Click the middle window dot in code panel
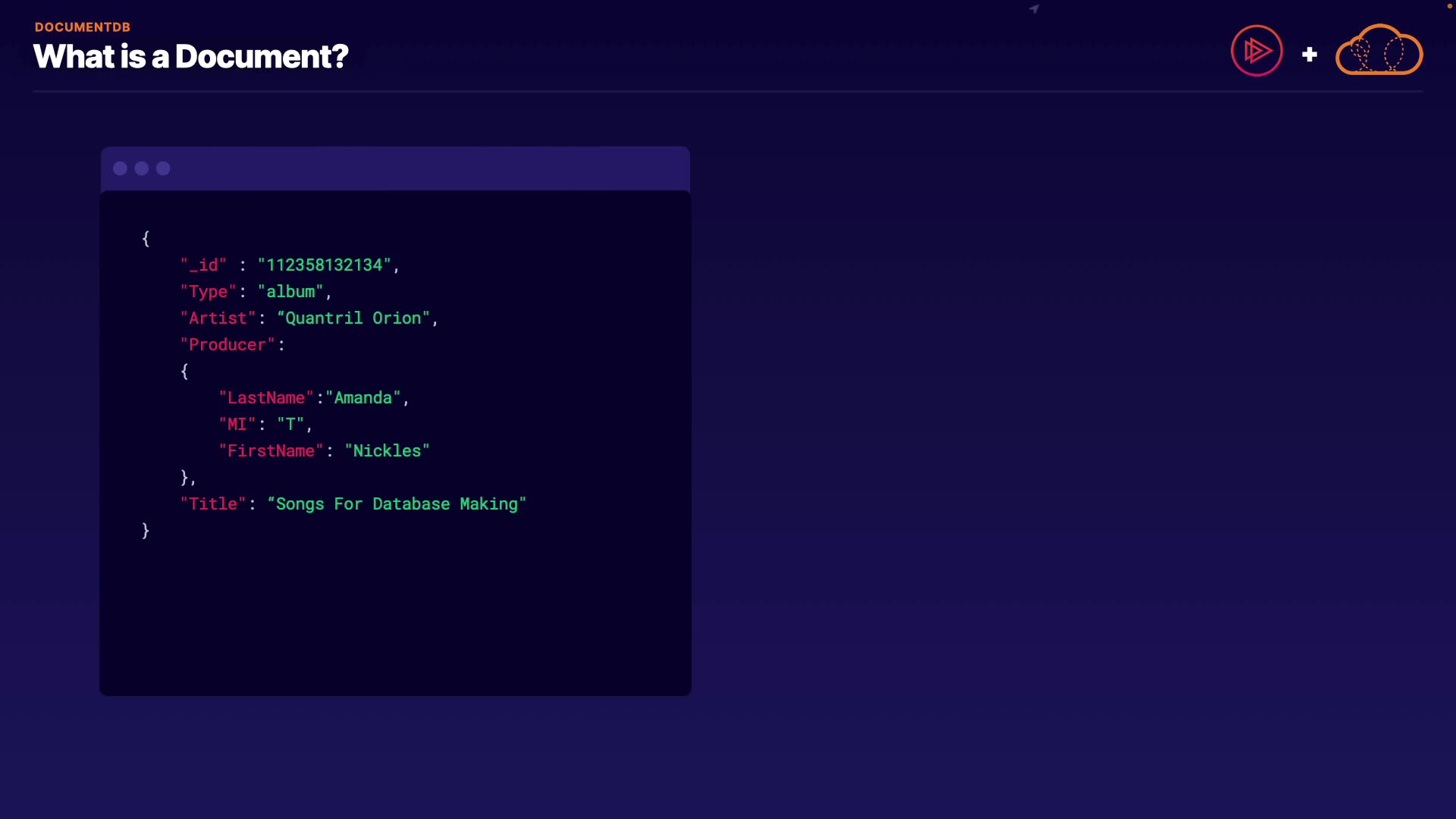The image size is (1456, 819). point(142,168)
